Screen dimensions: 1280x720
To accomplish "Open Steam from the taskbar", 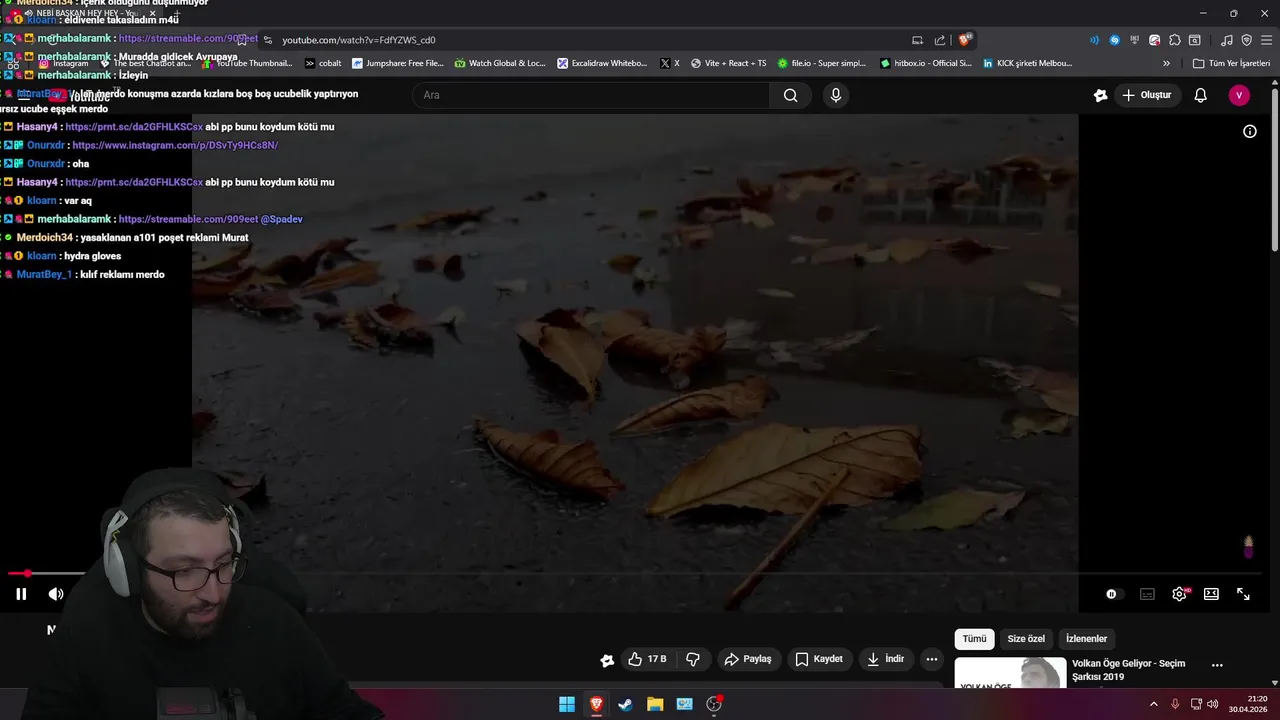I will [625, 704].
